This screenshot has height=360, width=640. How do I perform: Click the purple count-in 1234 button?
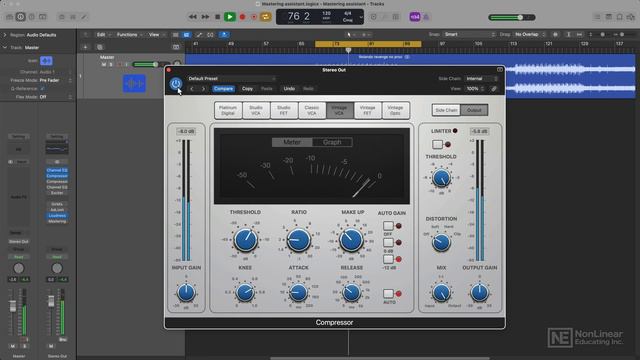point(415,17)
